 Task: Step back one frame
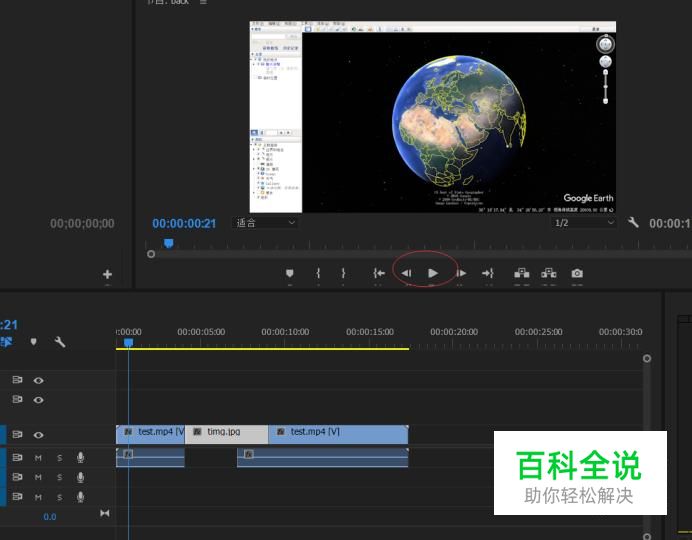click(406, 274)
